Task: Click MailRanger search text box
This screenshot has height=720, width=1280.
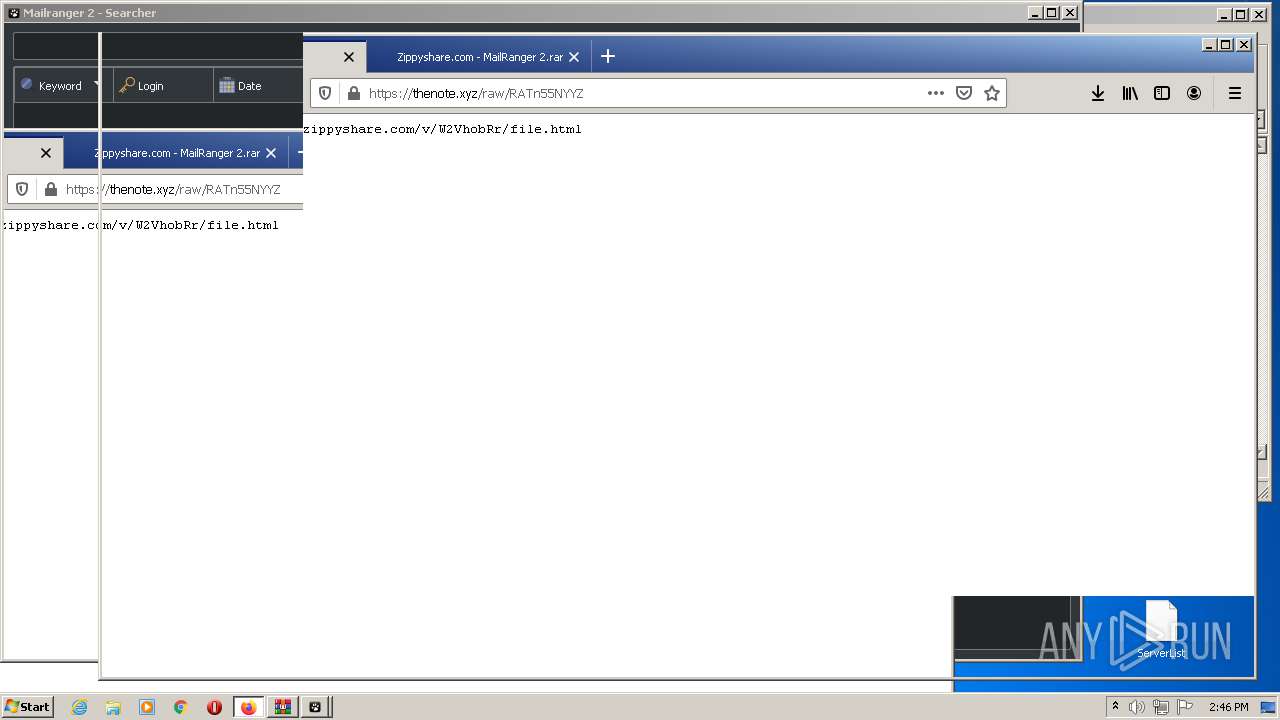Action: pyautogui.click(x=158, y=46)
